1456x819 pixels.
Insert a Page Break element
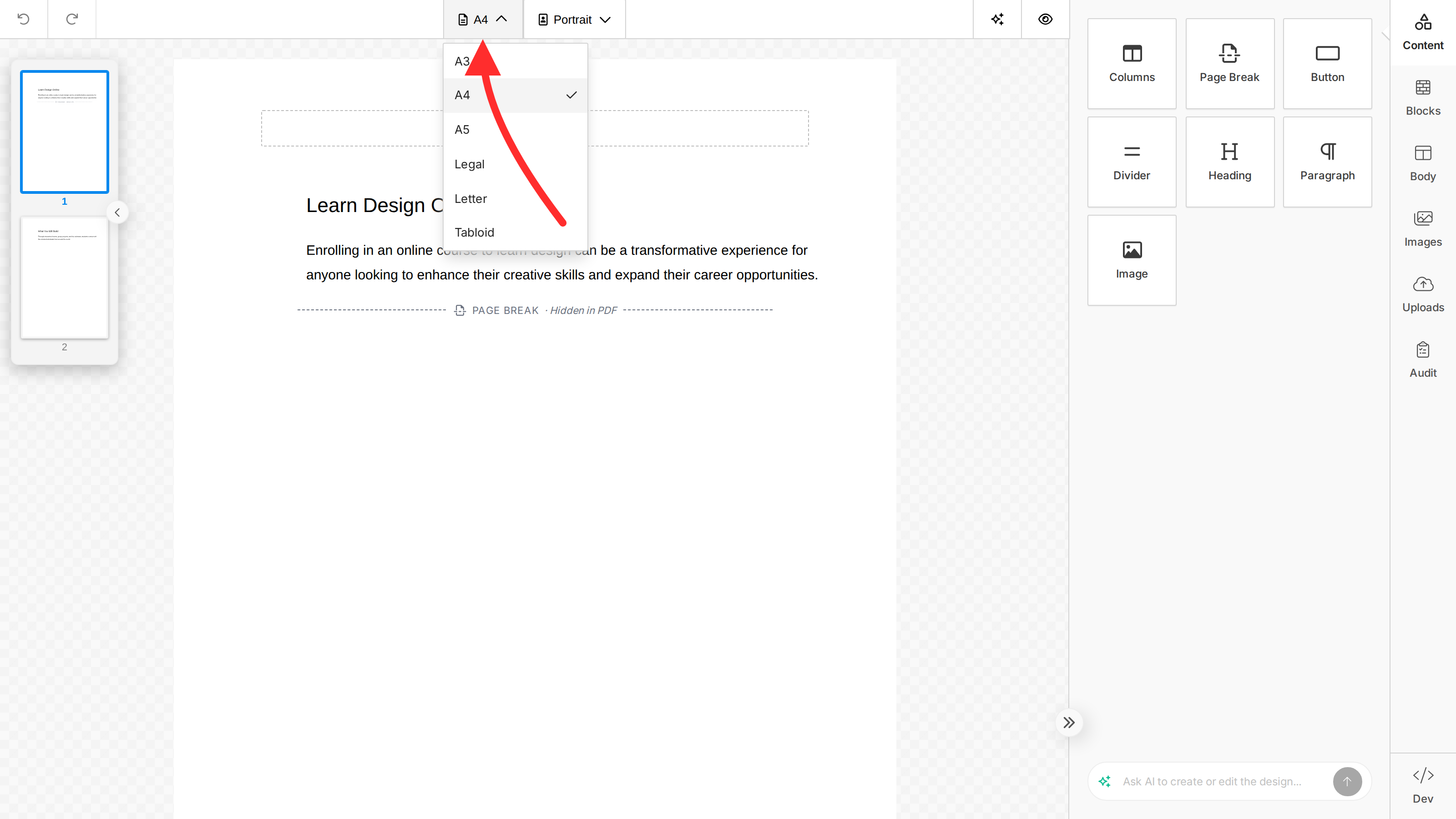click(1229, 63)
